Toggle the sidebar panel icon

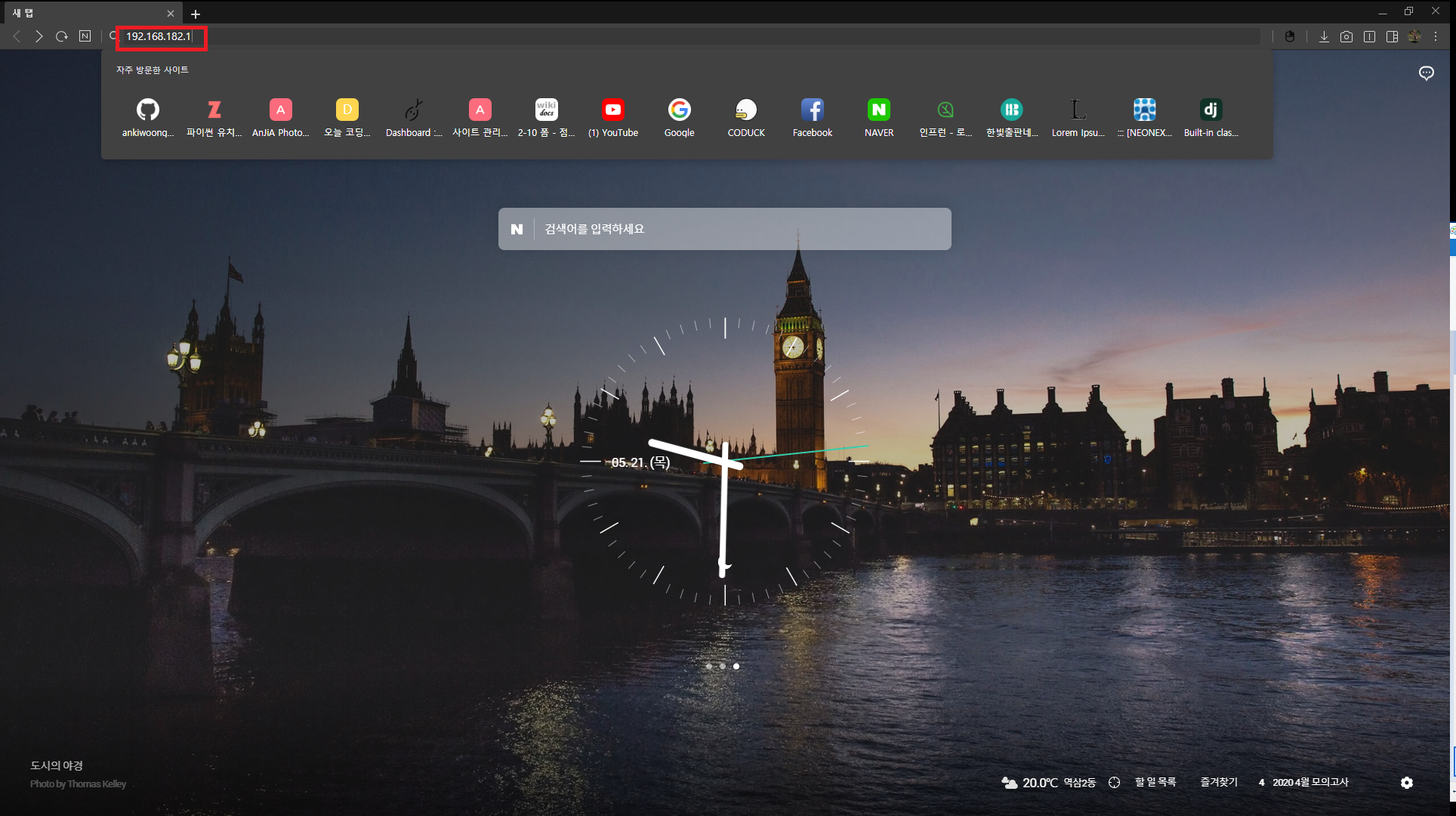point(1392,36)
